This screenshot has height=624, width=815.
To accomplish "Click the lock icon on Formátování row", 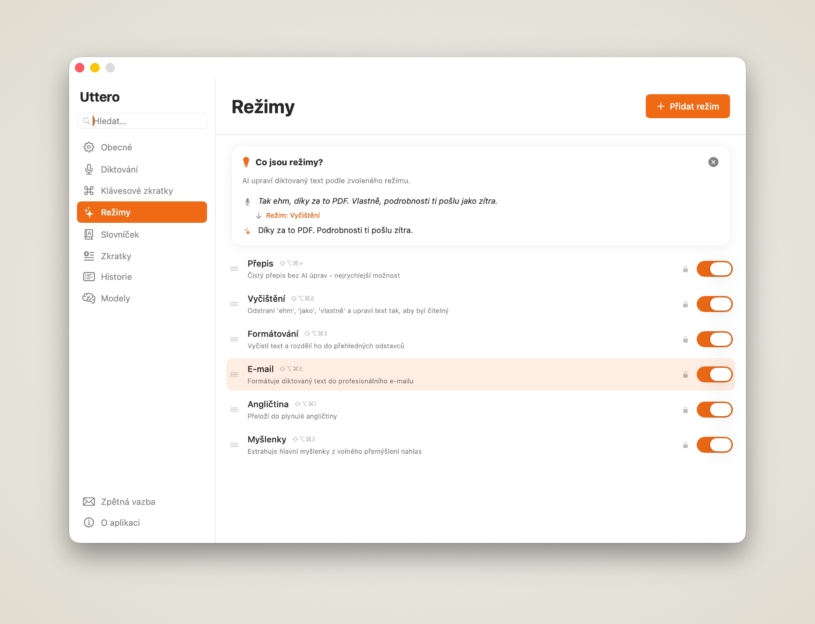I will 685,339.
